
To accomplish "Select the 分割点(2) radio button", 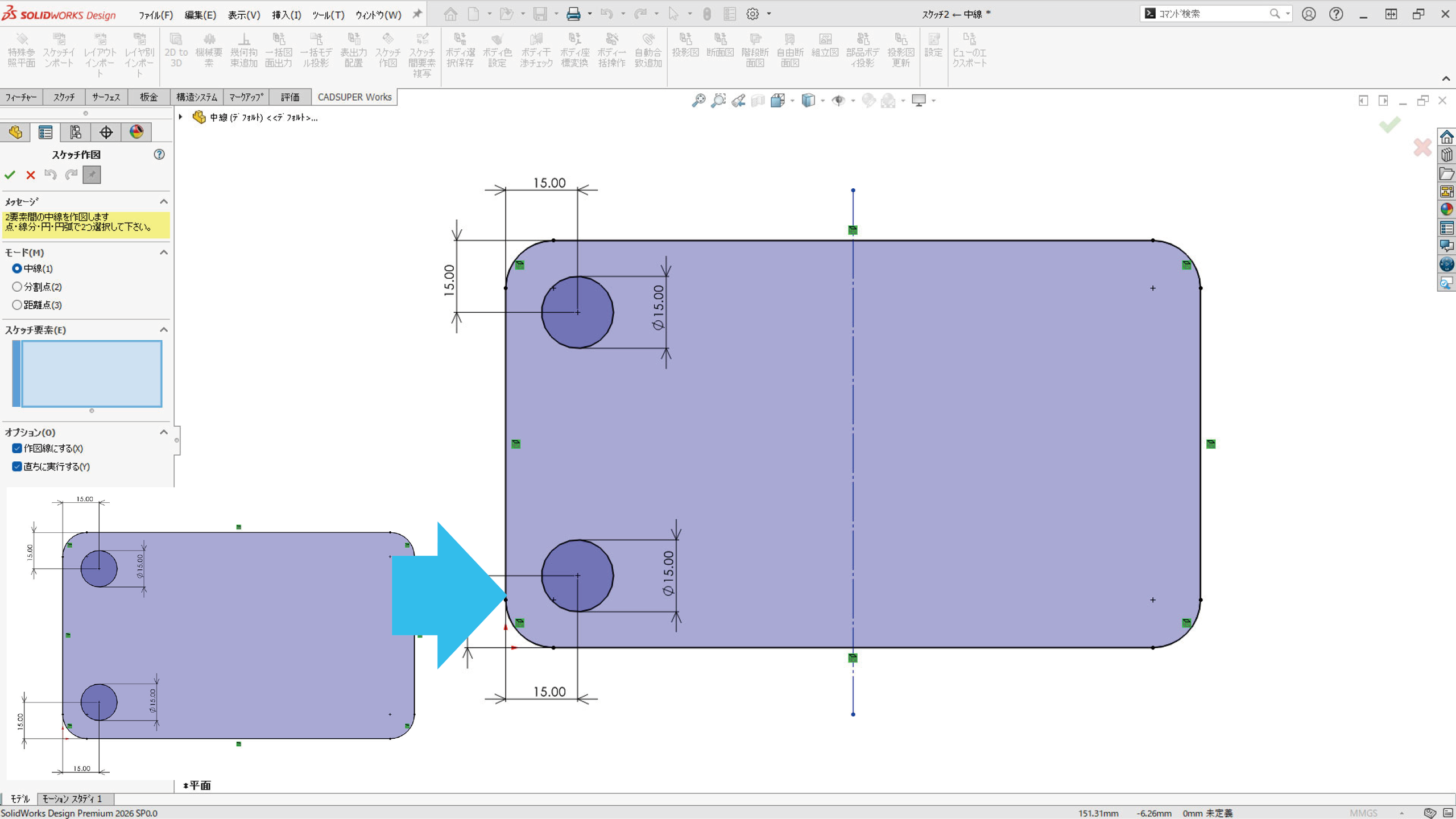I will 17,287.
